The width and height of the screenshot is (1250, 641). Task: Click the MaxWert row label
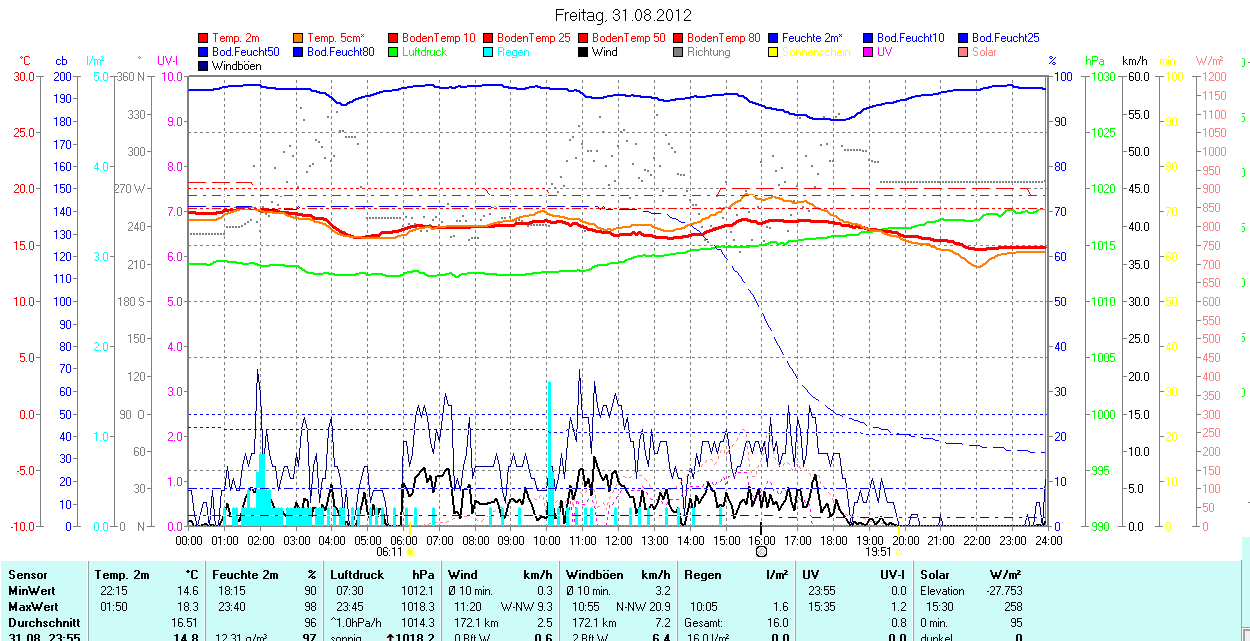[33, 607]
